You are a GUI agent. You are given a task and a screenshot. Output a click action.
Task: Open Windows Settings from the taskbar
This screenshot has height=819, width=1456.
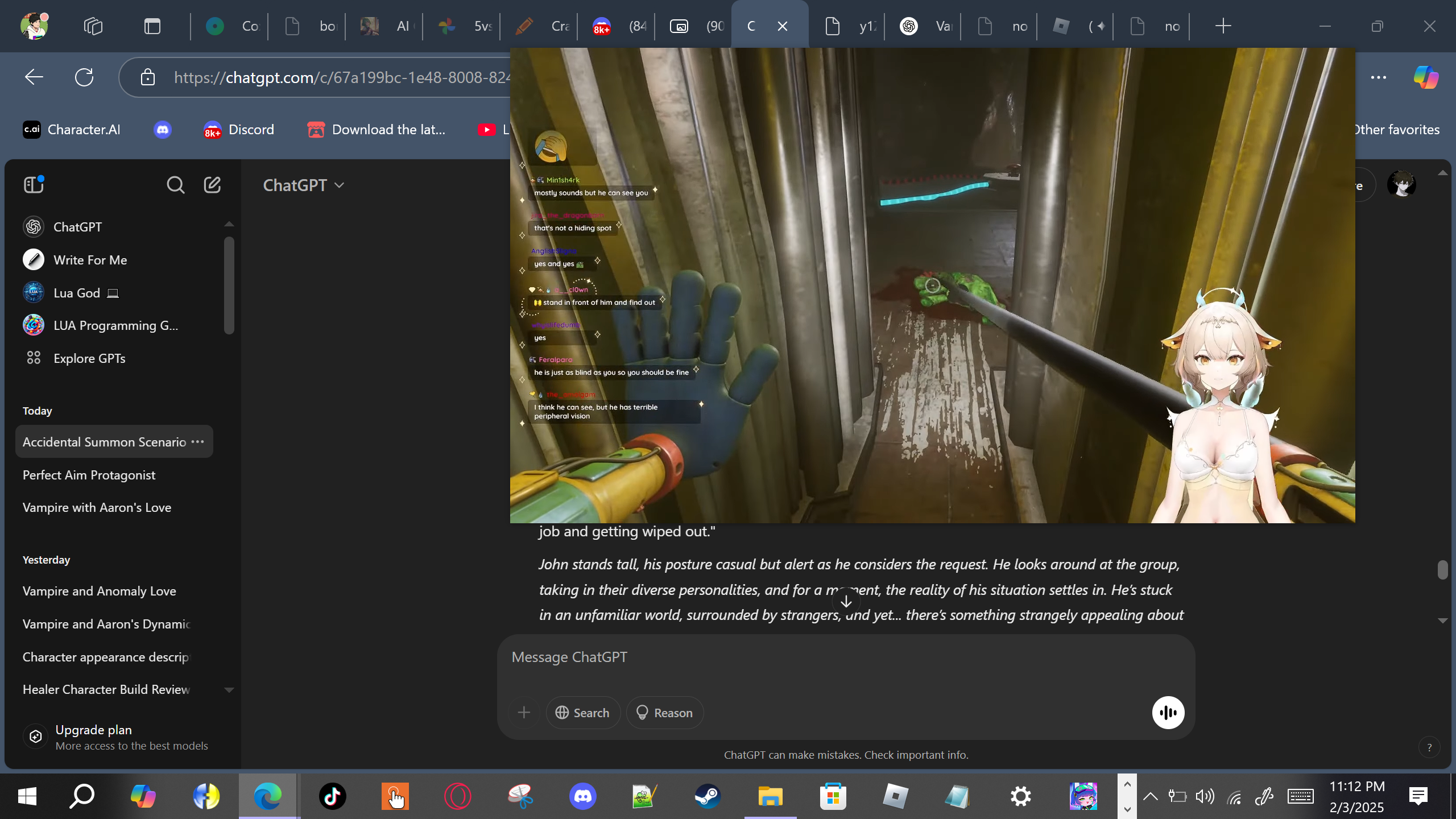coord(1020,796)
